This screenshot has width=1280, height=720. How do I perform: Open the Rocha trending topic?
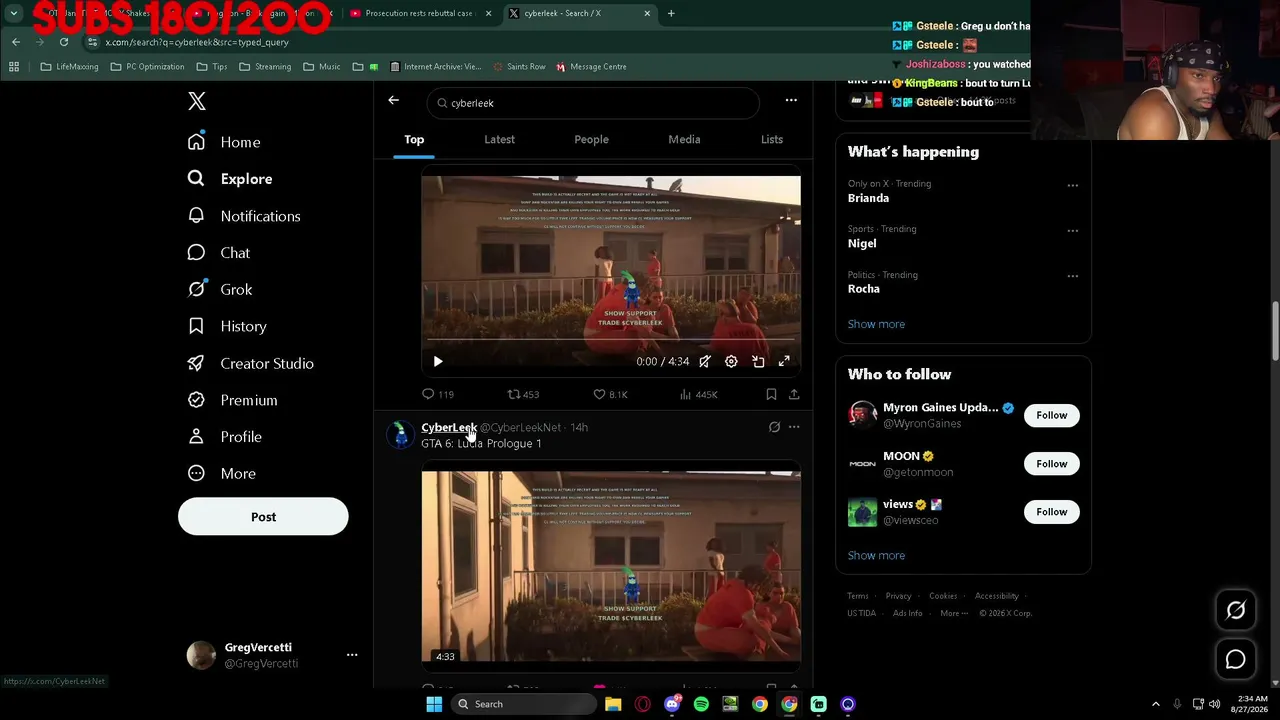click(x=864, y=289)
